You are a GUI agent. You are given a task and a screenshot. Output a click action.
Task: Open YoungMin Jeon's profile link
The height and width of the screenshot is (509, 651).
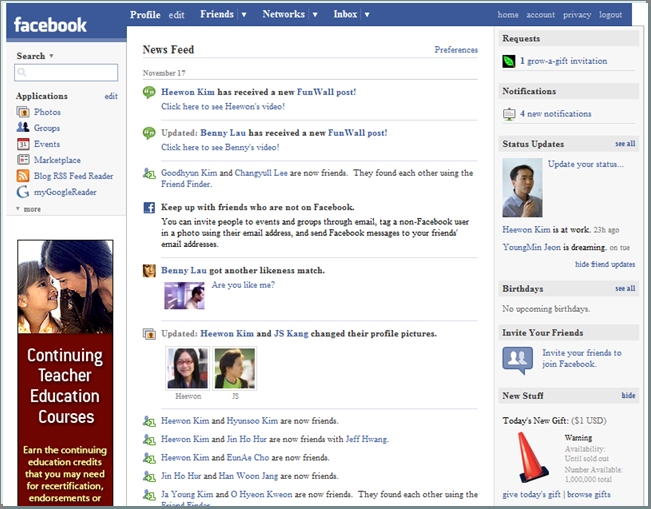[531, 247]
